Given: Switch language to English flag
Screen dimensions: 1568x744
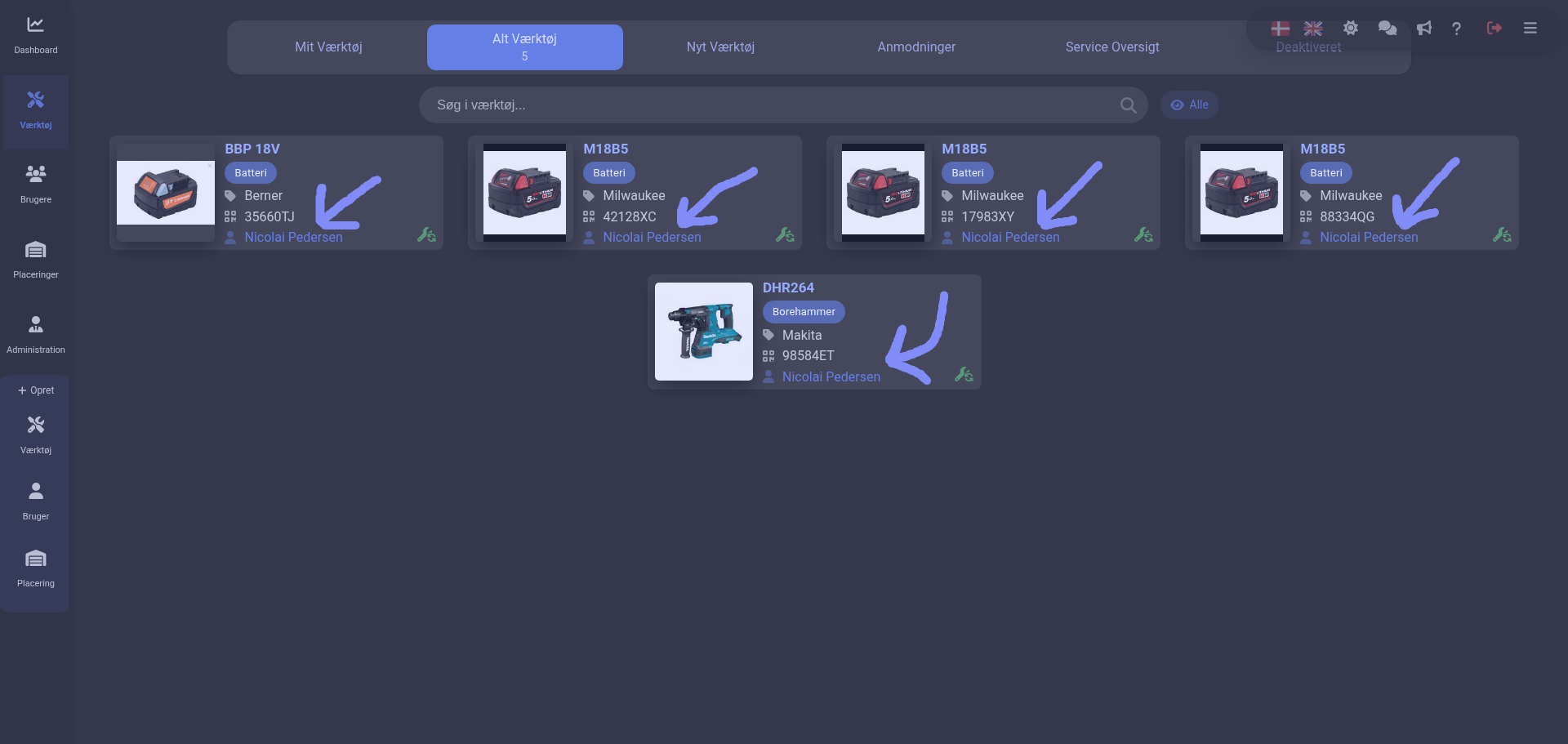Looking at the screenshot, I should point(1312,29).
